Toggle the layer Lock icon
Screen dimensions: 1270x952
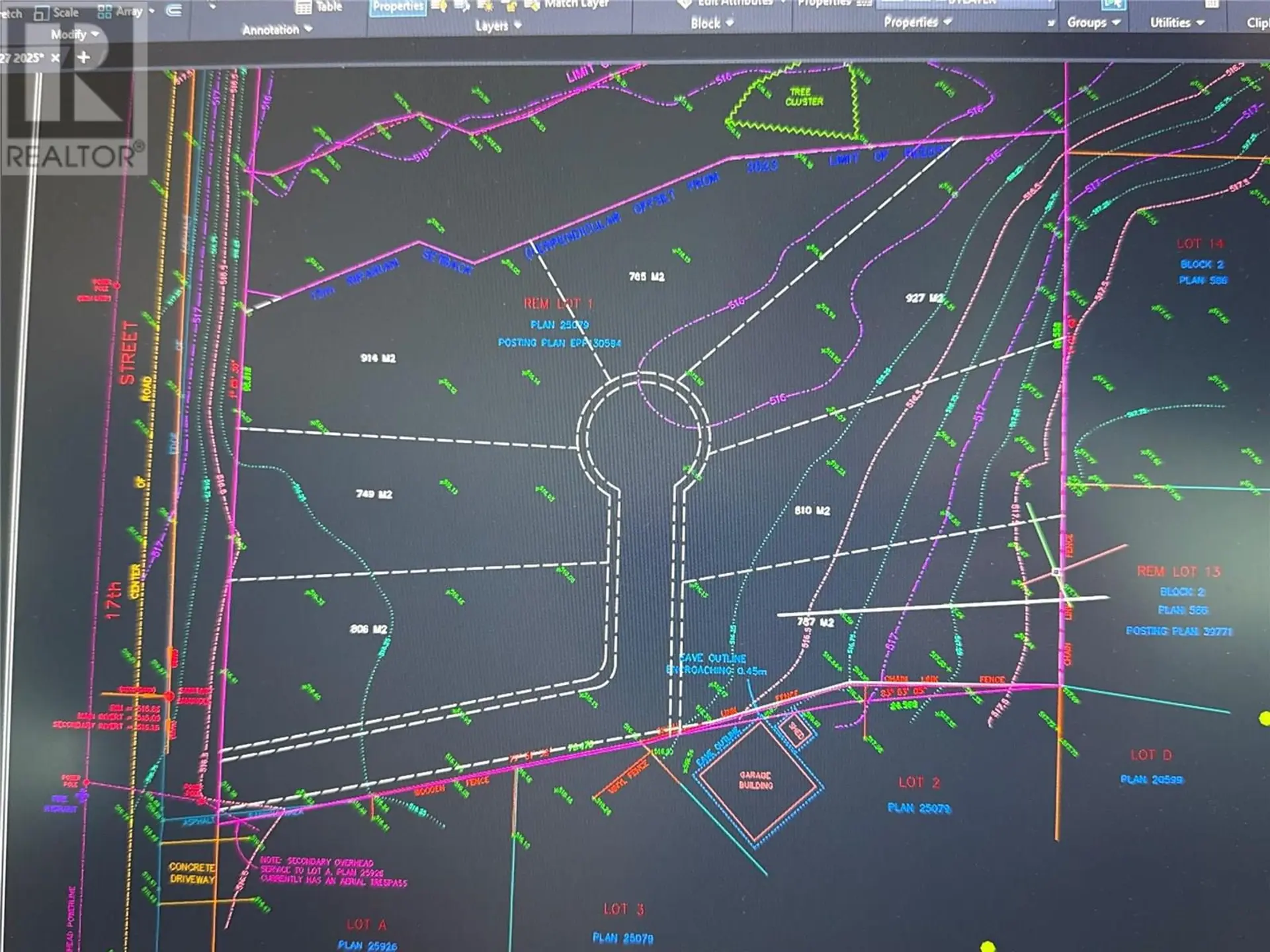[509, 6]
